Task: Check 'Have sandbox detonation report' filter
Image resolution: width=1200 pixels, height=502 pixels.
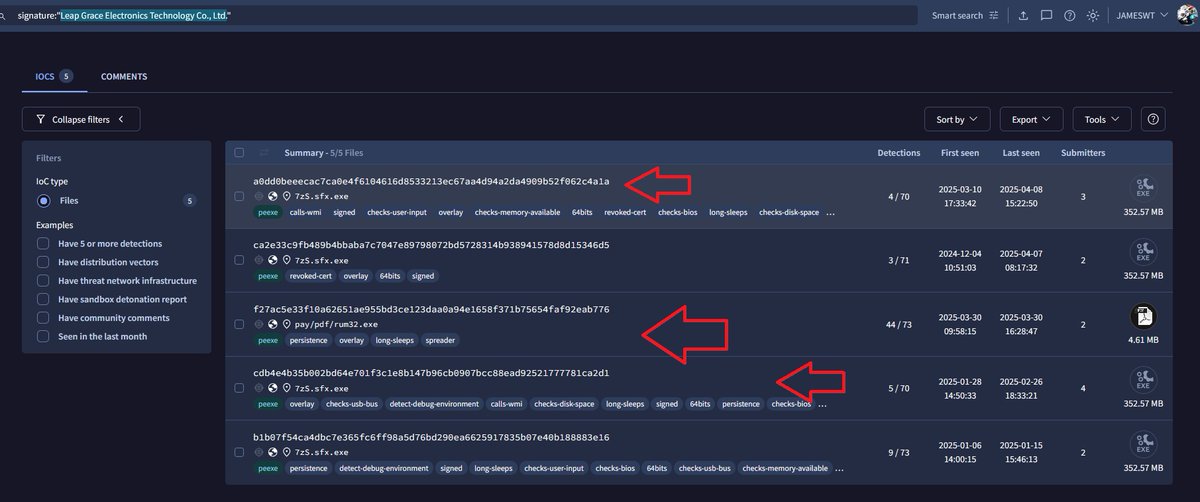Action: point(43,299)
